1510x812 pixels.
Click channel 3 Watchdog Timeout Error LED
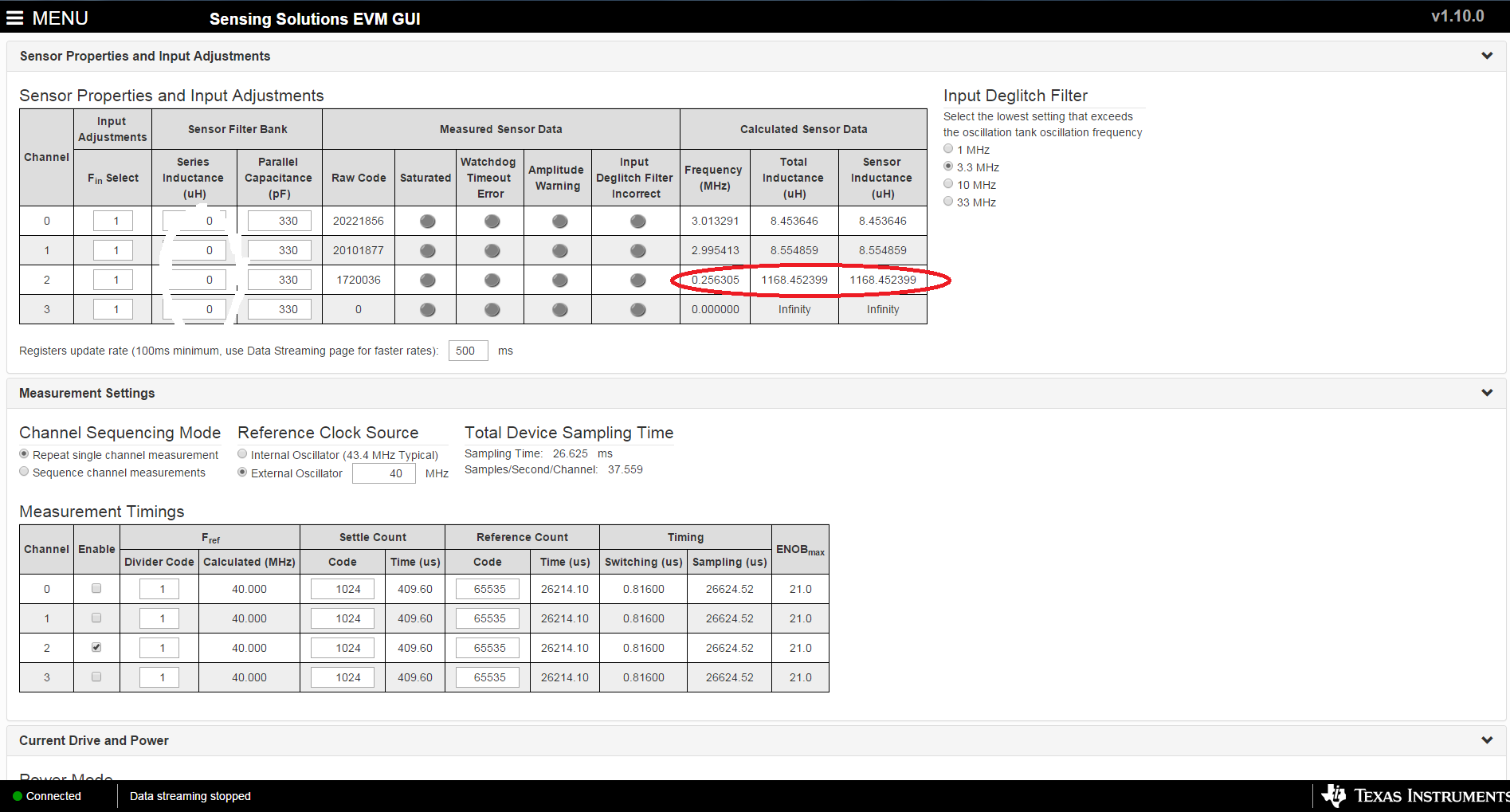click(492, 310)
